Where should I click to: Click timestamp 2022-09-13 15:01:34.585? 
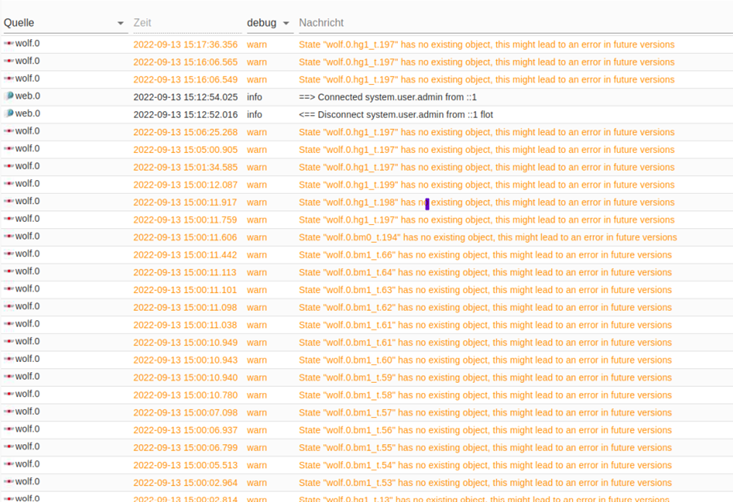[x=185, y=168]
